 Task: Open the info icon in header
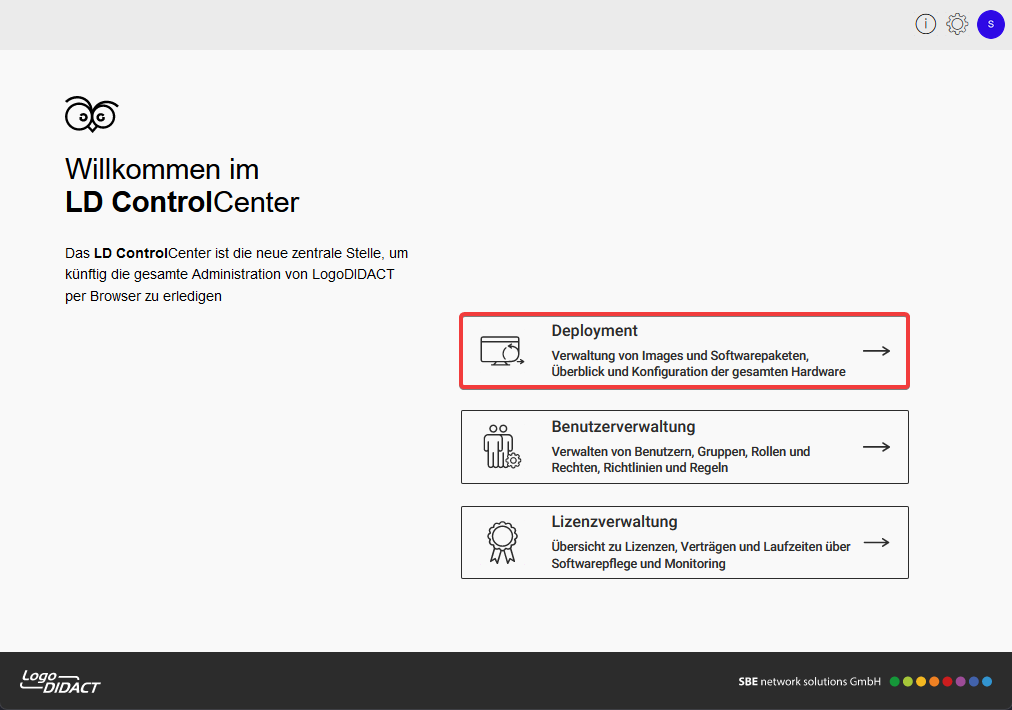(x=926, y=24)
